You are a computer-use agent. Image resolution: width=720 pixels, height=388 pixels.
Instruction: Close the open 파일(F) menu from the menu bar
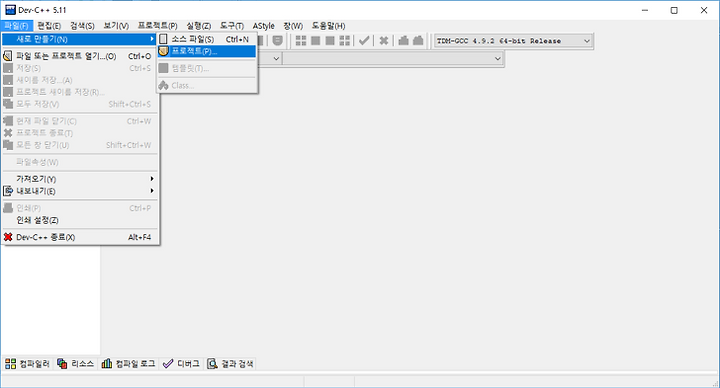coord(17,26)
